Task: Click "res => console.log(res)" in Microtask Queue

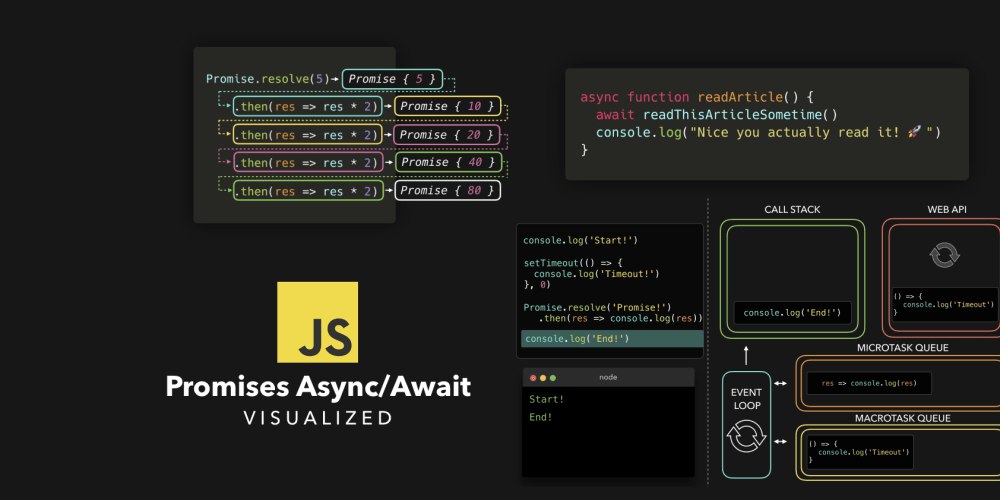Action: pos(869,383)
